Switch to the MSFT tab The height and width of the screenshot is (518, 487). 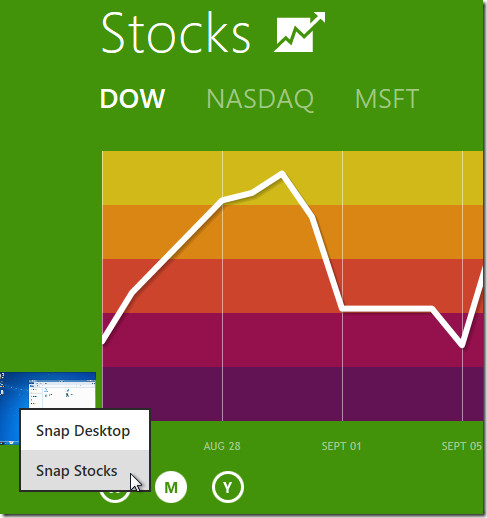click(x=387, y=99)
